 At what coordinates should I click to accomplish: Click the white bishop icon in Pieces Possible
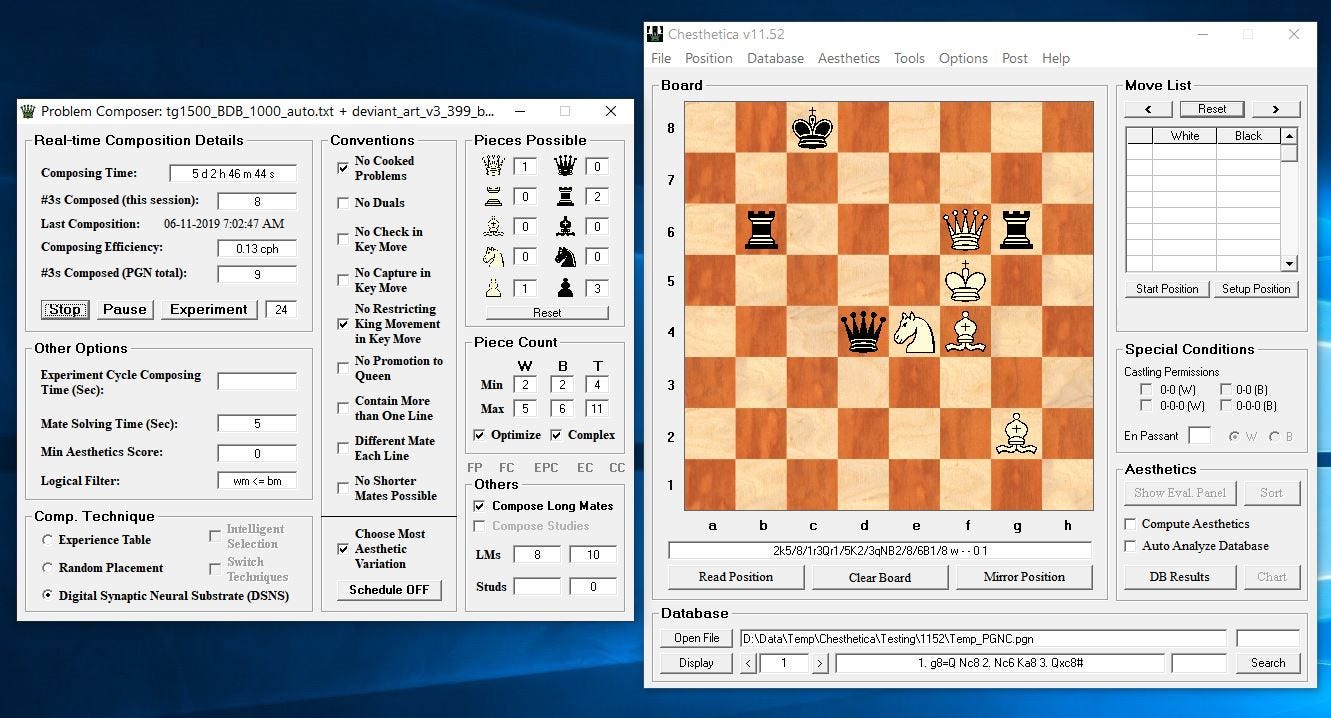[x=492, y=226]
